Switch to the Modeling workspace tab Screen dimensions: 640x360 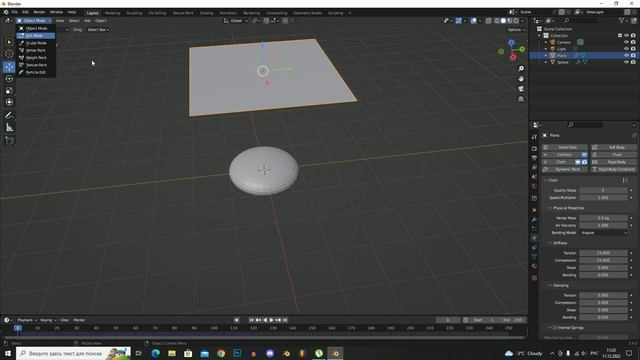pyautogui.click(x=113, y=13)
